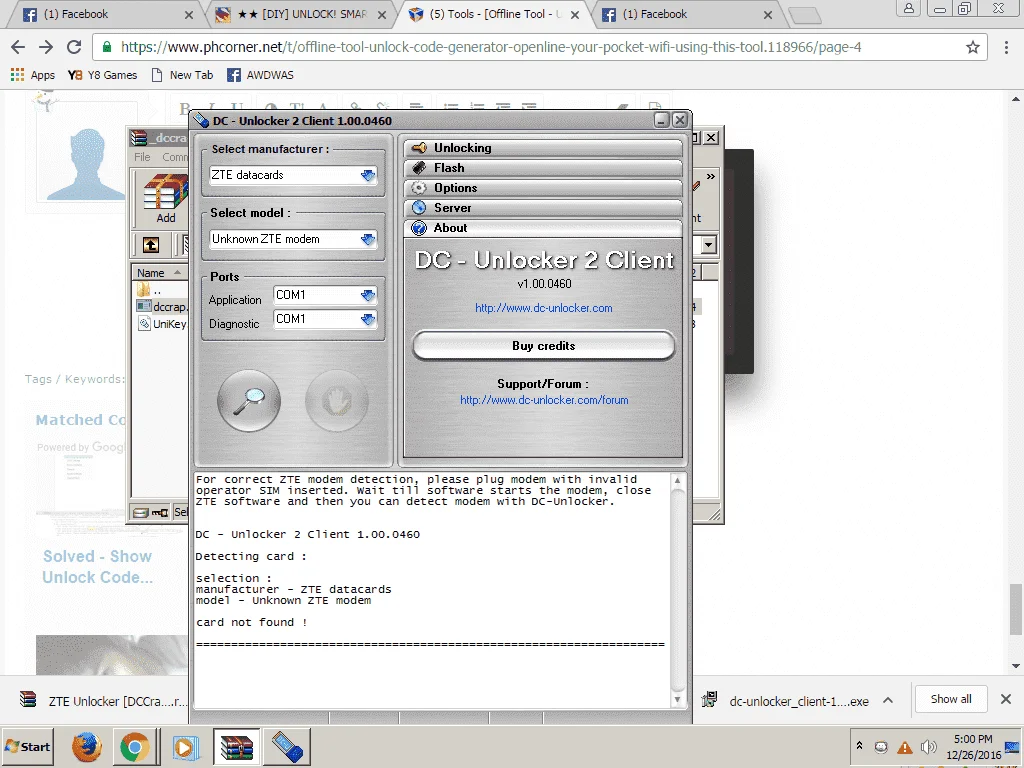
Task: Open the About section
Action: (x=543, y=228)
